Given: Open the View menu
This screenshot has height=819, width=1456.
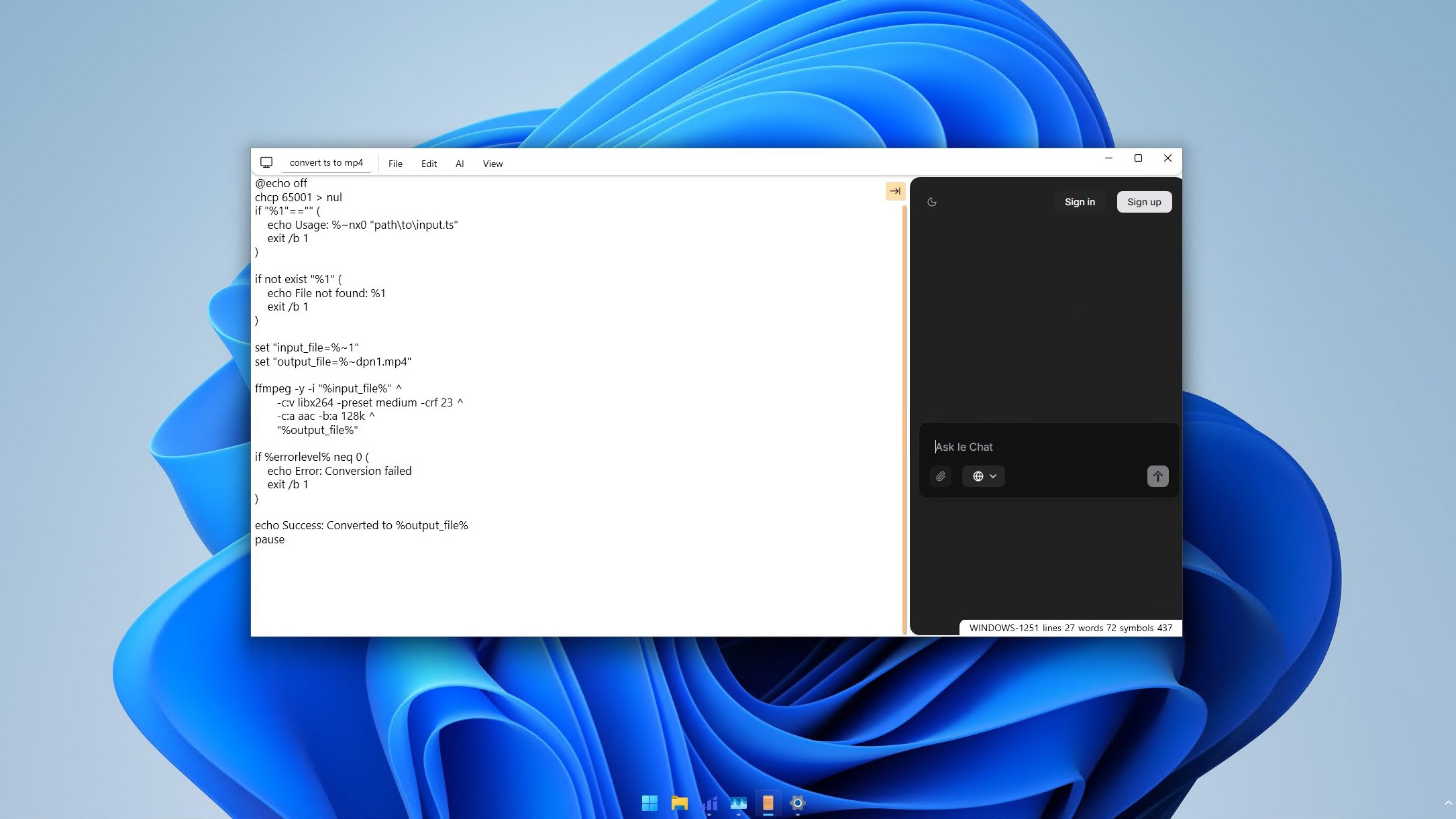Looking at the screenshot, I should click(492, 164).
